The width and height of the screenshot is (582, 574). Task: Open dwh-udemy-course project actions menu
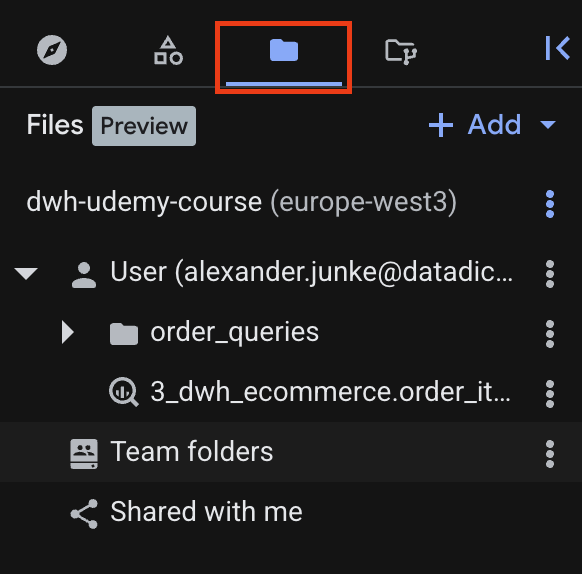coord(550,204)
